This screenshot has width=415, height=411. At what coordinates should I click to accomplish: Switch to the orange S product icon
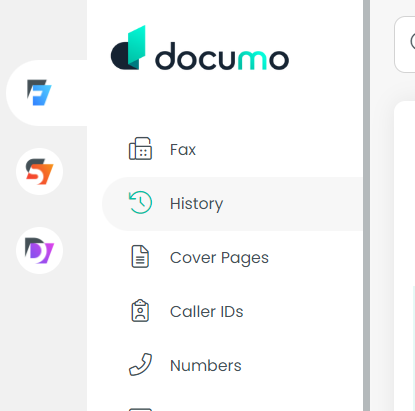click(39, 172)
